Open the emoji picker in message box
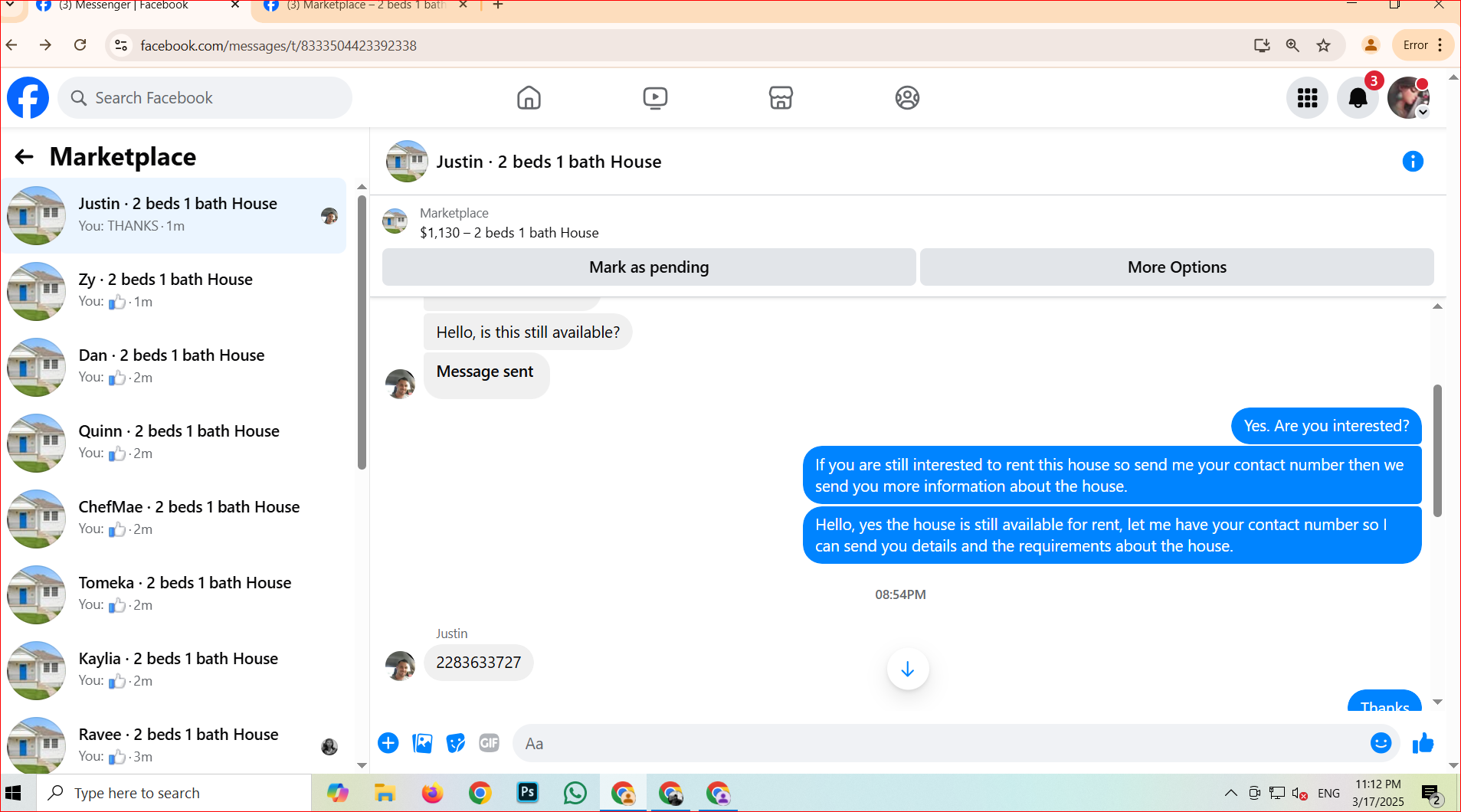Viewport: 1461px width, 812px height. point(1381,743)
